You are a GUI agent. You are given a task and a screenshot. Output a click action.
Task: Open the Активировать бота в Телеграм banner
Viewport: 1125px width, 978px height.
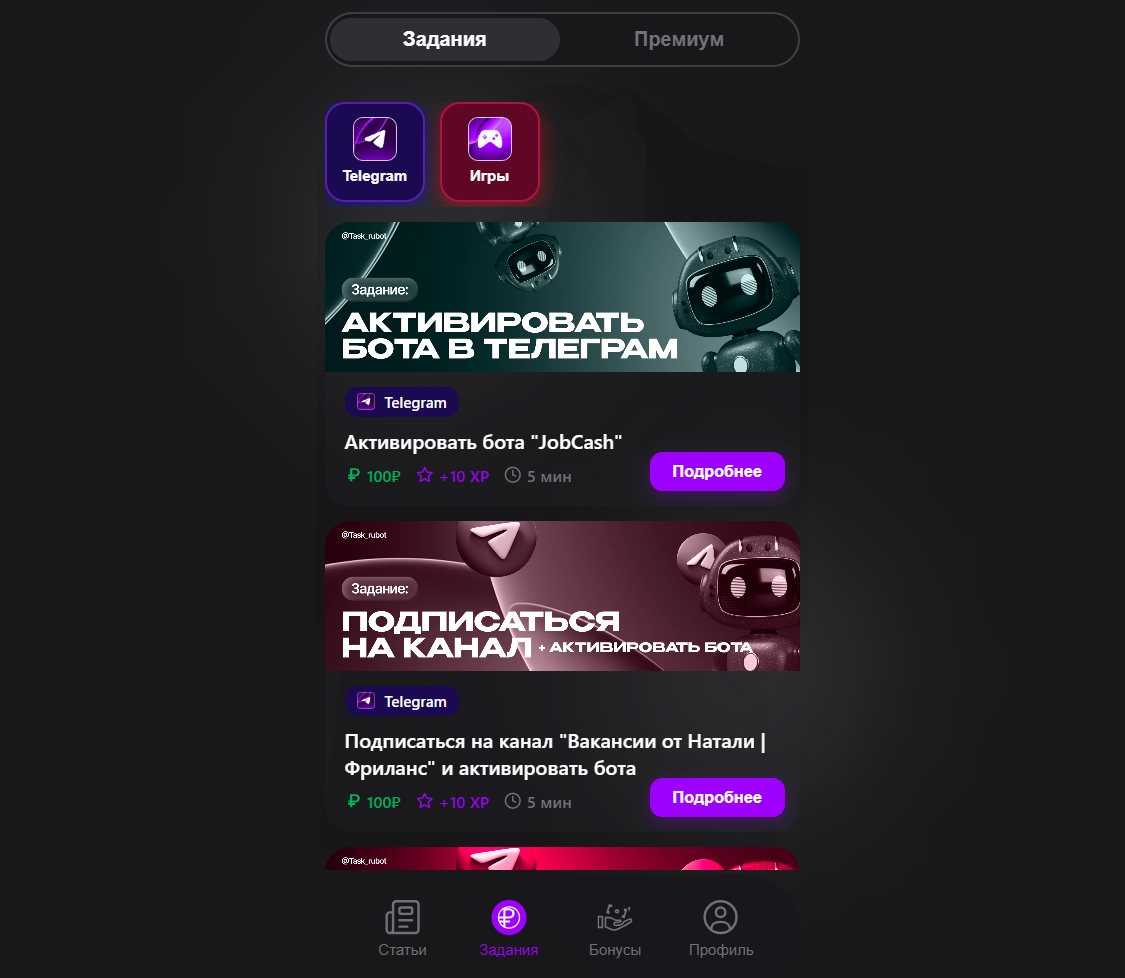[x=562, y=297]
